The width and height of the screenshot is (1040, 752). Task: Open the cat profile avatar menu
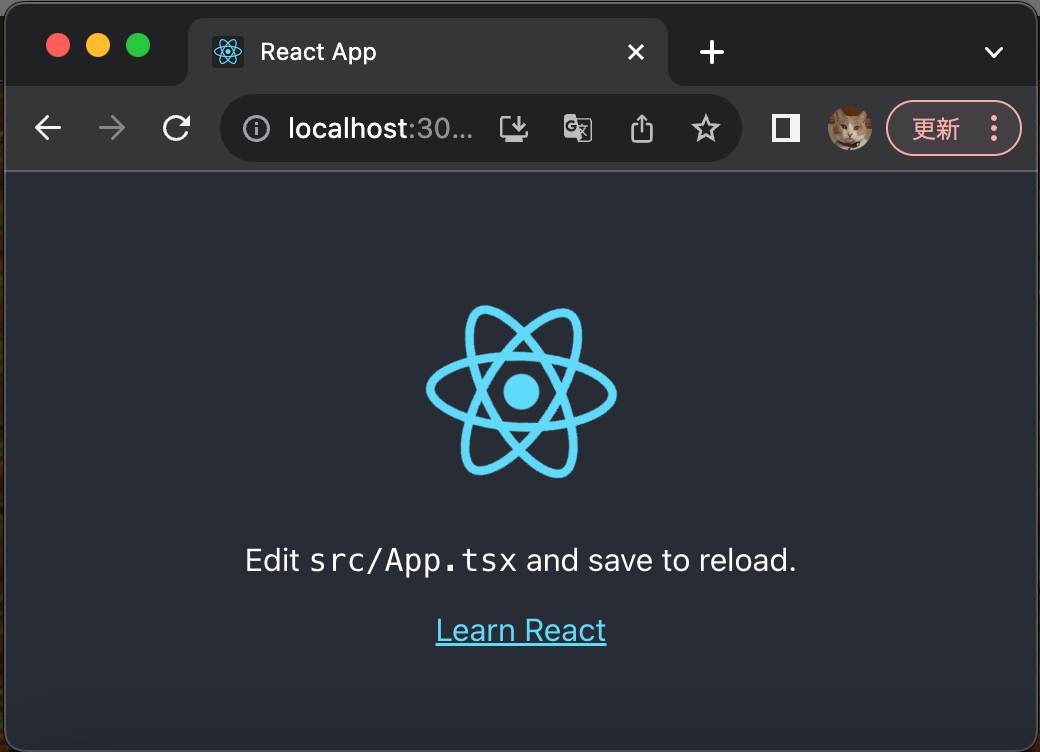tap(850, 128)
